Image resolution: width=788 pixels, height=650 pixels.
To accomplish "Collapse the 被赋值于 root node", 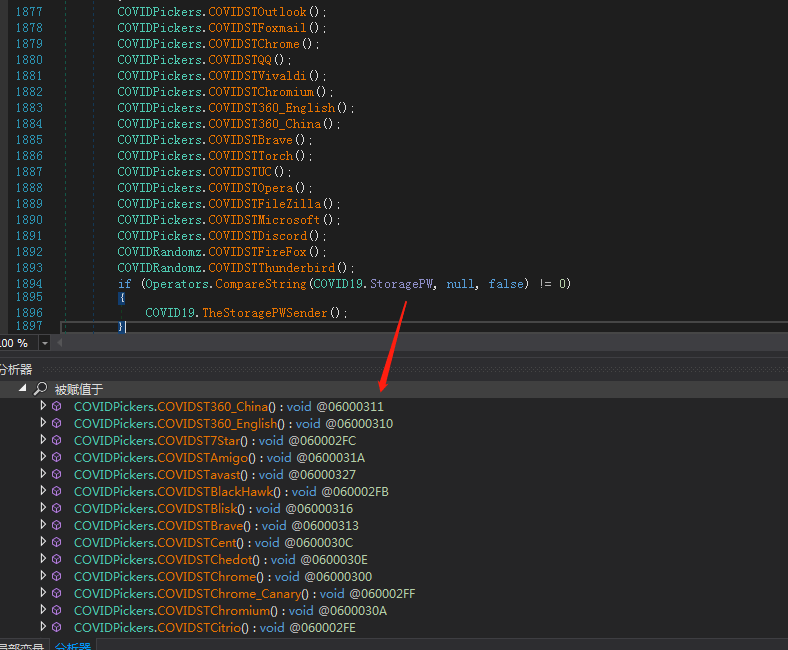I will click(23, 388).
